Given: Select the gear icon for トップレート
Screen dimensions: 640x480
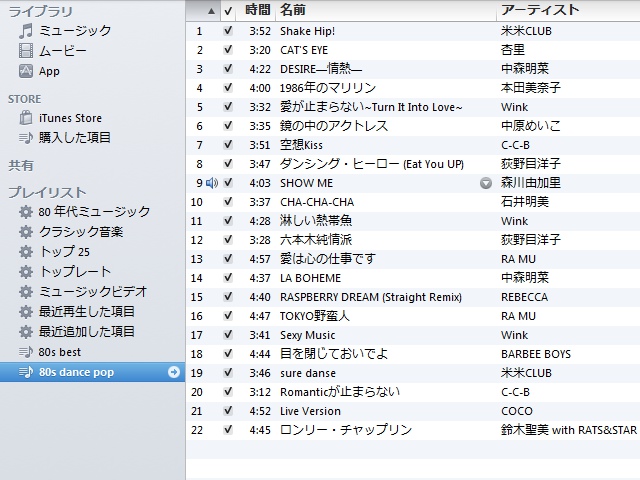Looking at the screenshot, I should coord(26,272).
